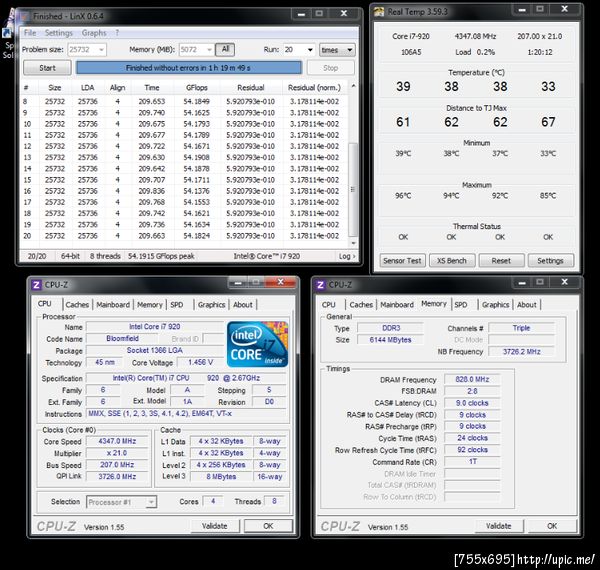
Task: Click the right CPU-Z window Z icon
Action: [x=320, y=285]
